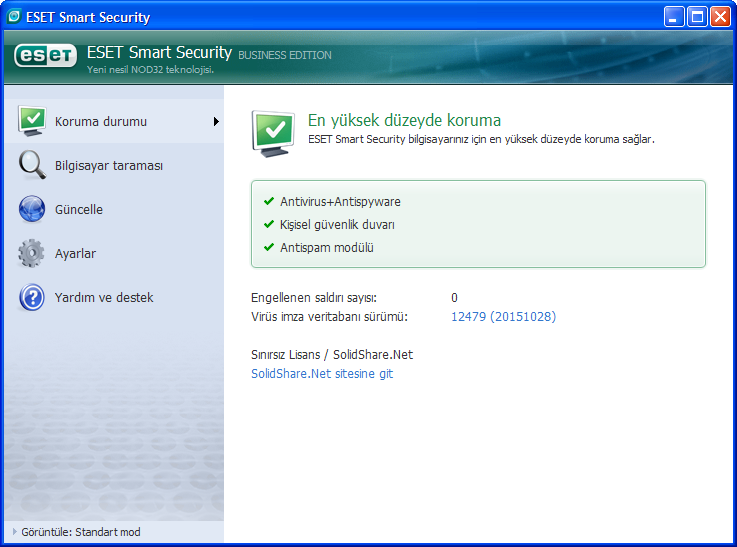Click the Yardım ve destek question icon
The image size is (737, 547).
point(32,297)
